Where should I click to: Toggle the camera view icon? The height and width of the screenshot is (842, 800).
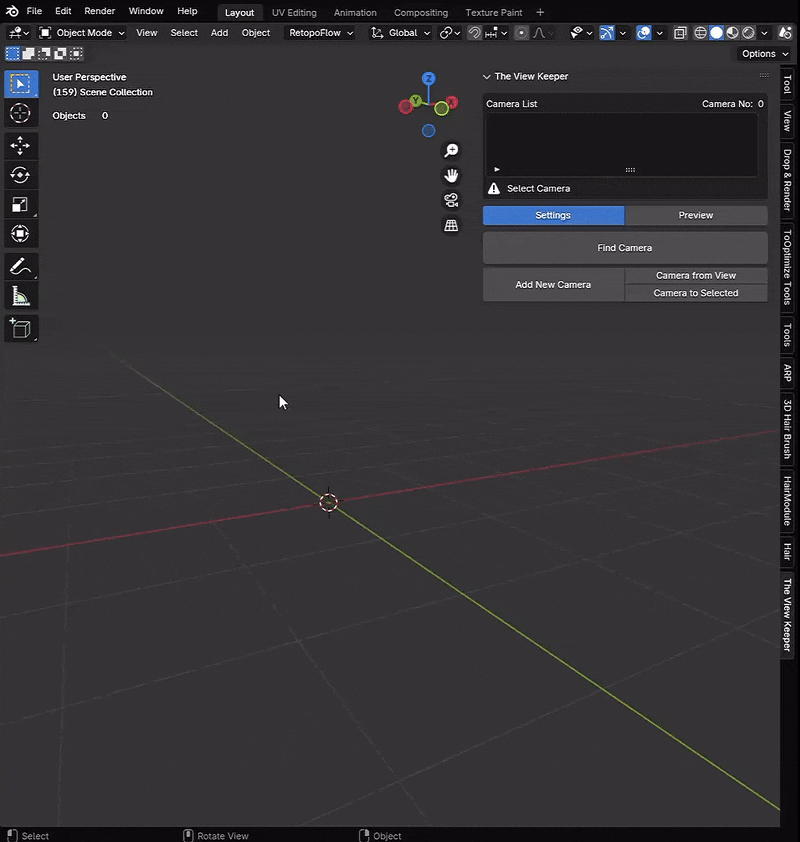pos(451,200)
